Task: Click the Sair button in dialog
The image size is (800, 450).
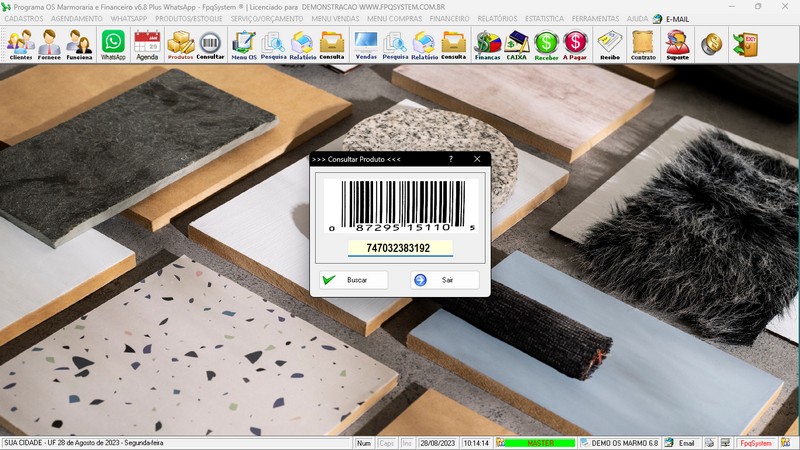Action: tap(445, 280)
